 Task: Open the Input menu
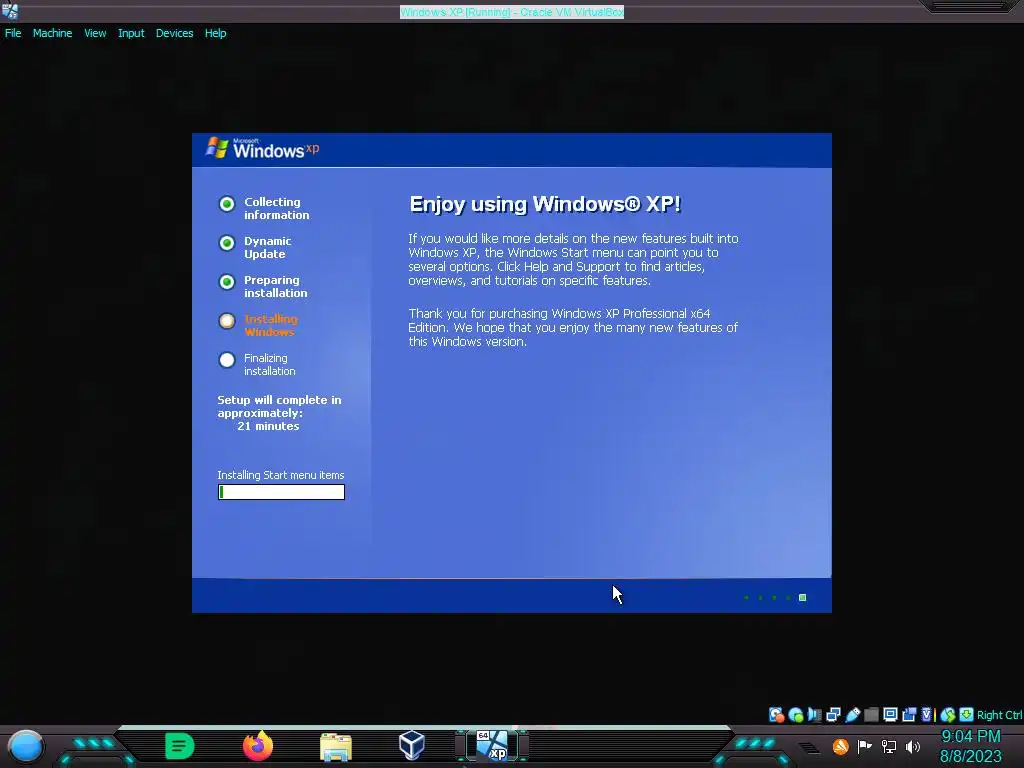[131, 33]
